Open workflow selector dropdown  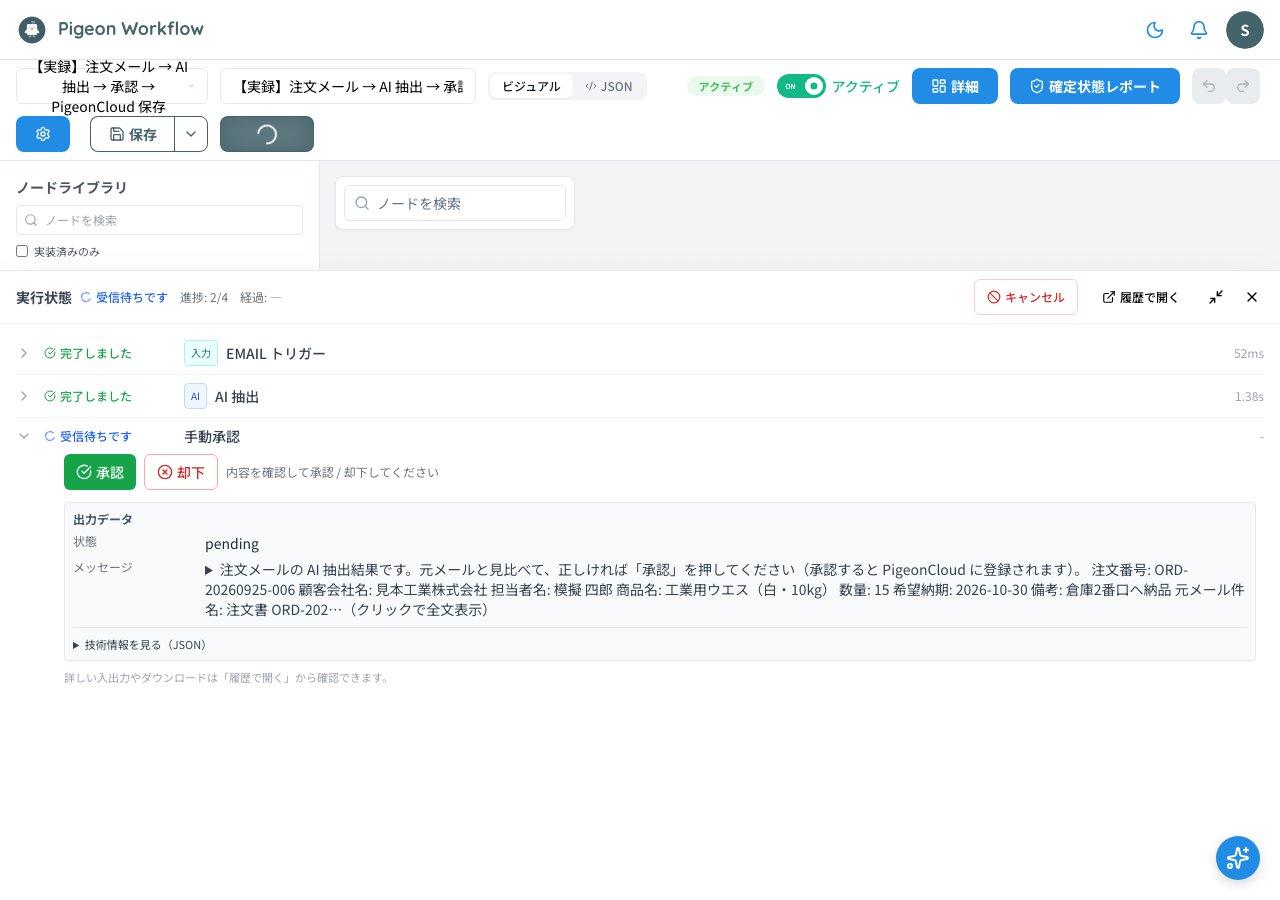(x=112, y=86)
